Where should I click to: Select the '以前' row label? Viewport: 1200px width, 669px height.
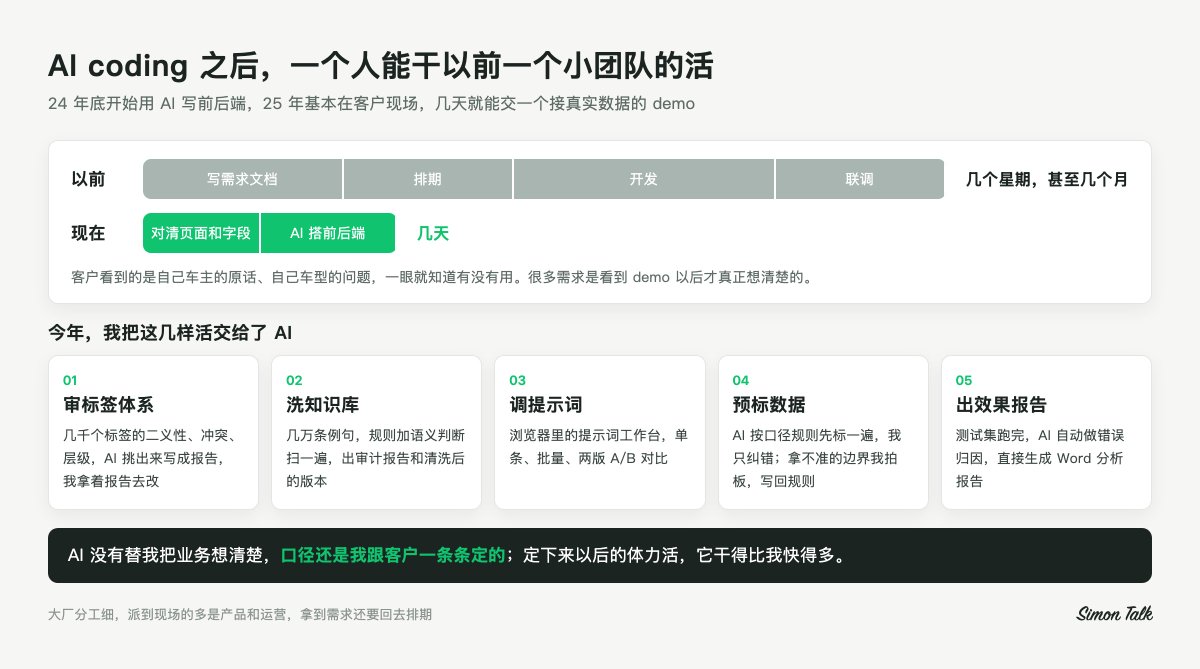click(88, 180)
